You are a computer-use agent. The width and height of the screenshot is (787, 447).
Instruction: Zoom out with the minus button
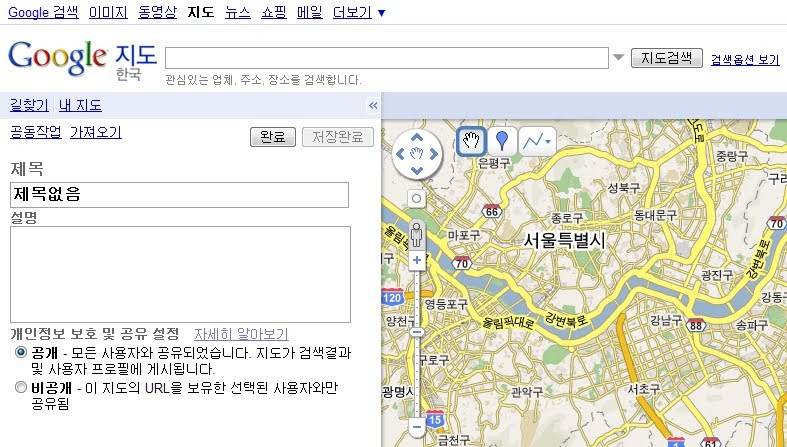click(x=417, y=427)
